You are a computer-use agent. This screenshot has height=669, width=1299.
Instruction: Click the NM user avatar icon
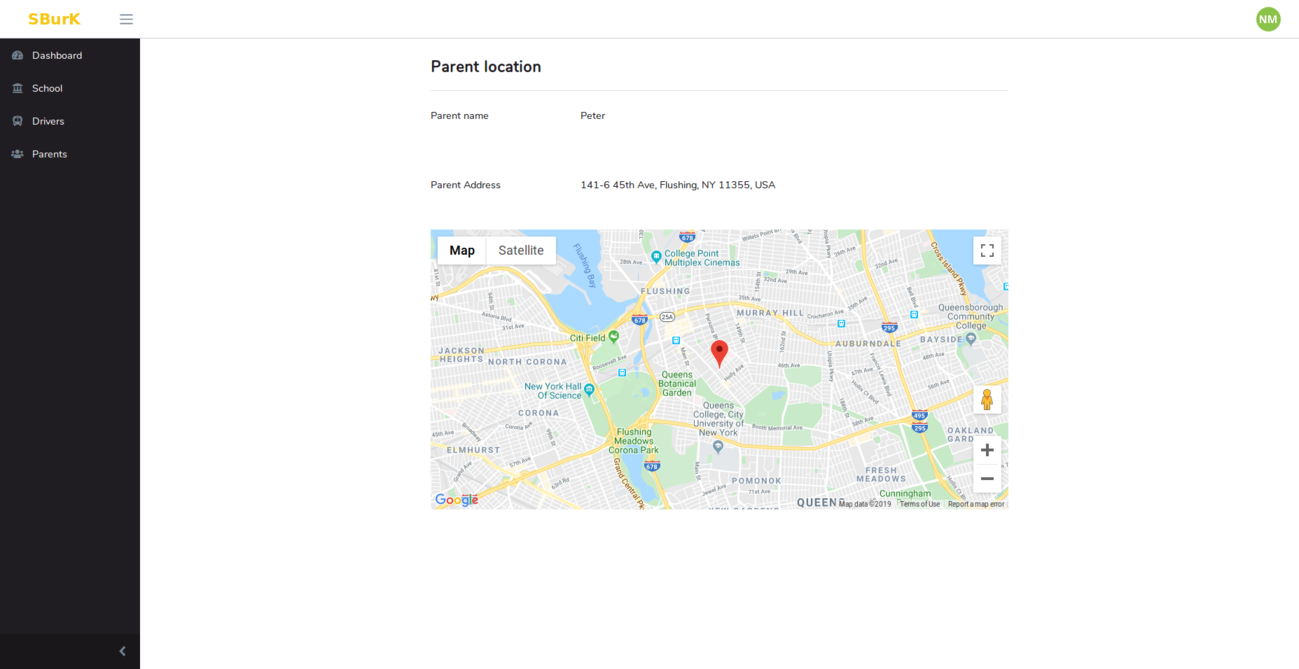point(1268,18)
